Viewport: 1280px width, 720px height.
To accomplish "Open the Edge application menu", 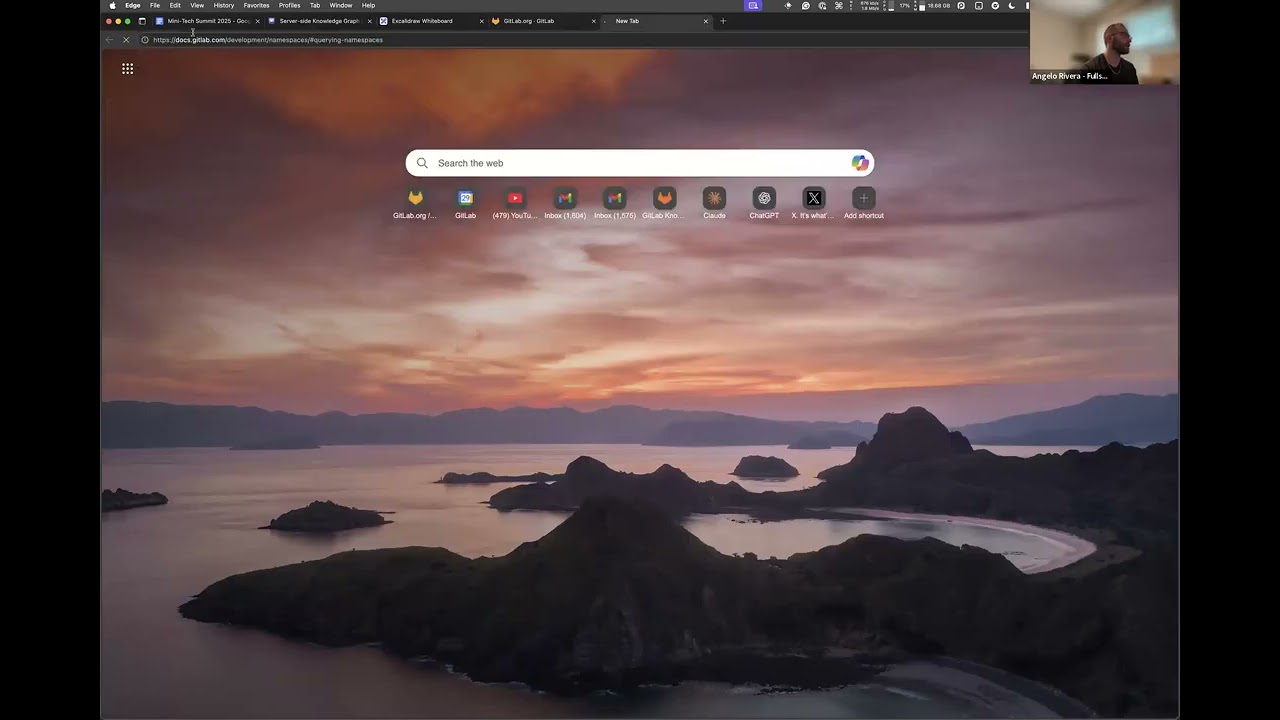I will (x=132, y=5).
